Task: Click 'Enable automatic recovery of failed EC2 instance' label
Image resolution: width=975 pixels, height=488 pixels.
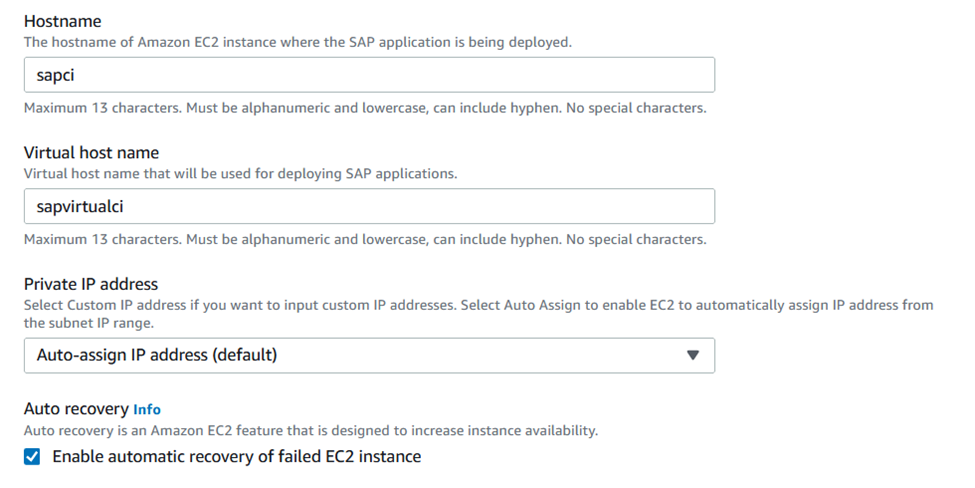Action: pyautogui.click(x=236, y=457)
